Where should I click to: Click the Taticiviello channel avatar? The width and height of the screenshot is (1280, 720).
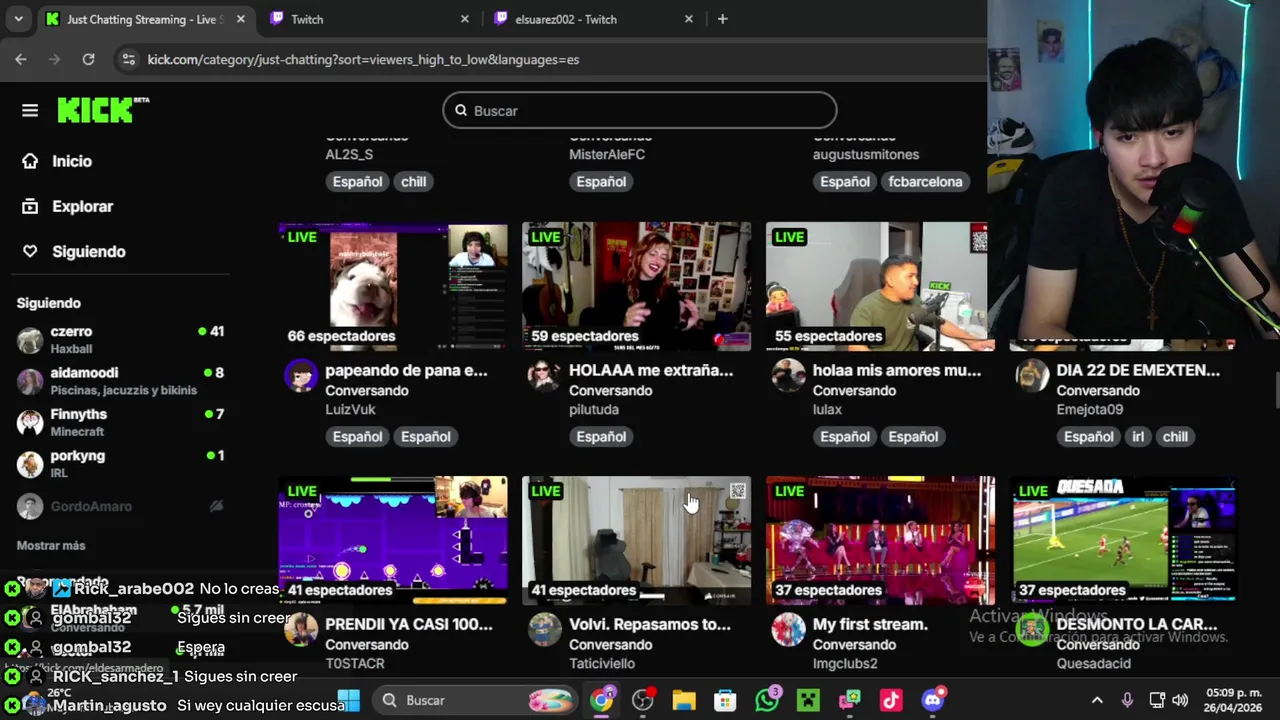(x=544, y=630)
